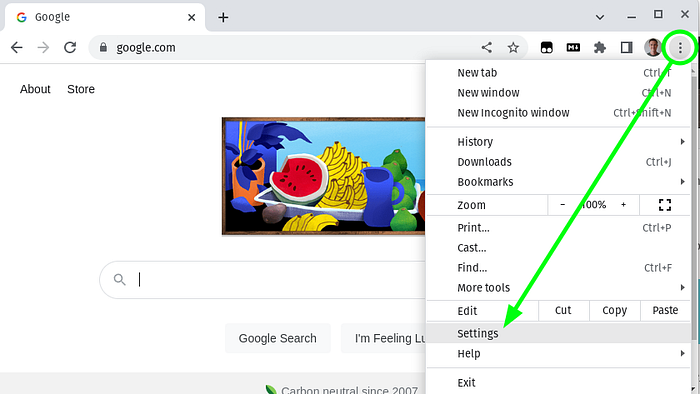This screenshot has height=394, width=700.
Task: Click the profile avatar picture
Action: pos(653,47)
